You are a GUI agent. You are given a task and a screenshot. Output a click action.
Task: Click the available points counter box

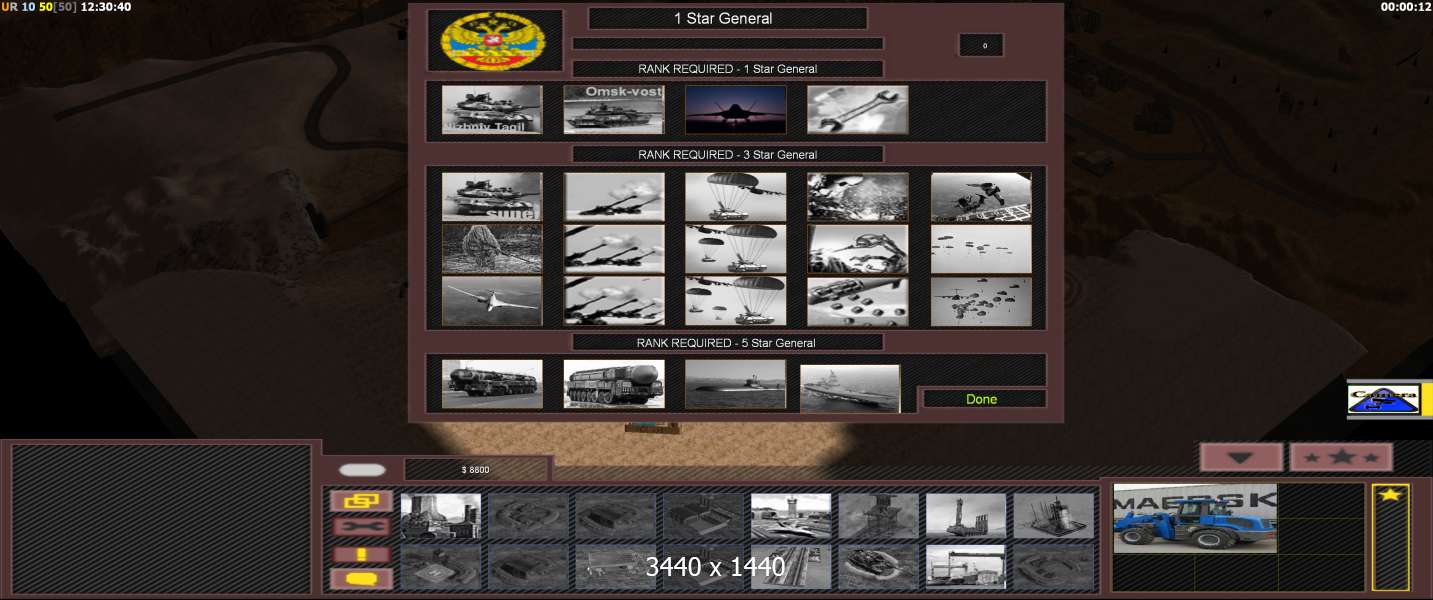[981, 45]
